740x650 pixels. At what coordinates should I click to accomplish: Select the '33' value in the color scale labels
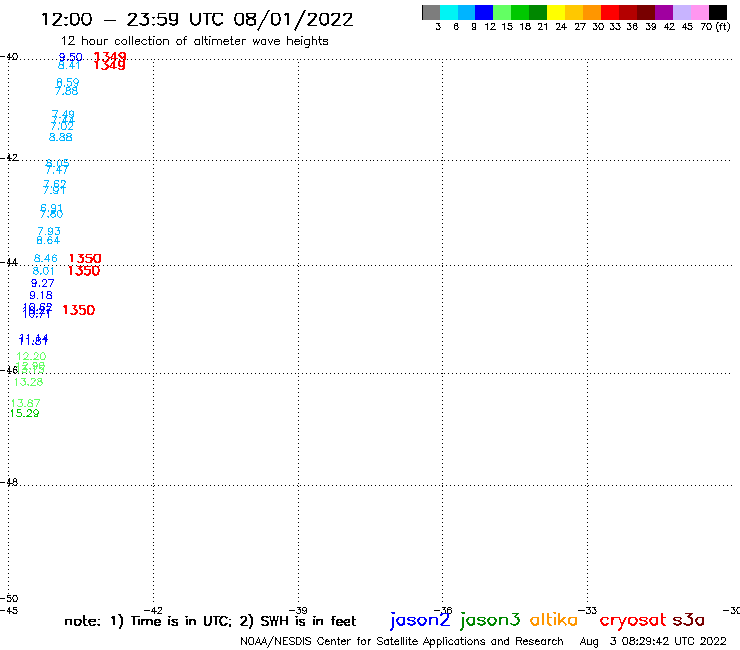coord(614,27)
